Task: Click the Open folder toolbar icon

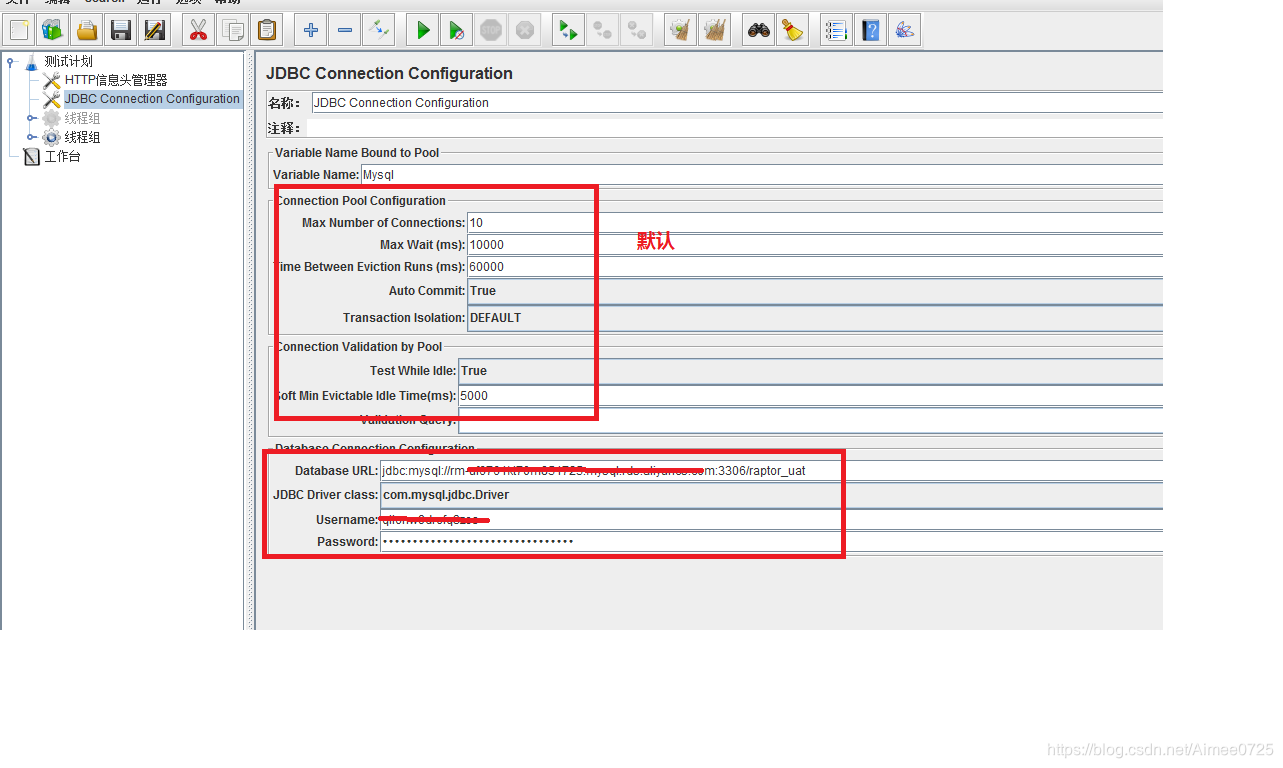Action: (x=87, y=30)
